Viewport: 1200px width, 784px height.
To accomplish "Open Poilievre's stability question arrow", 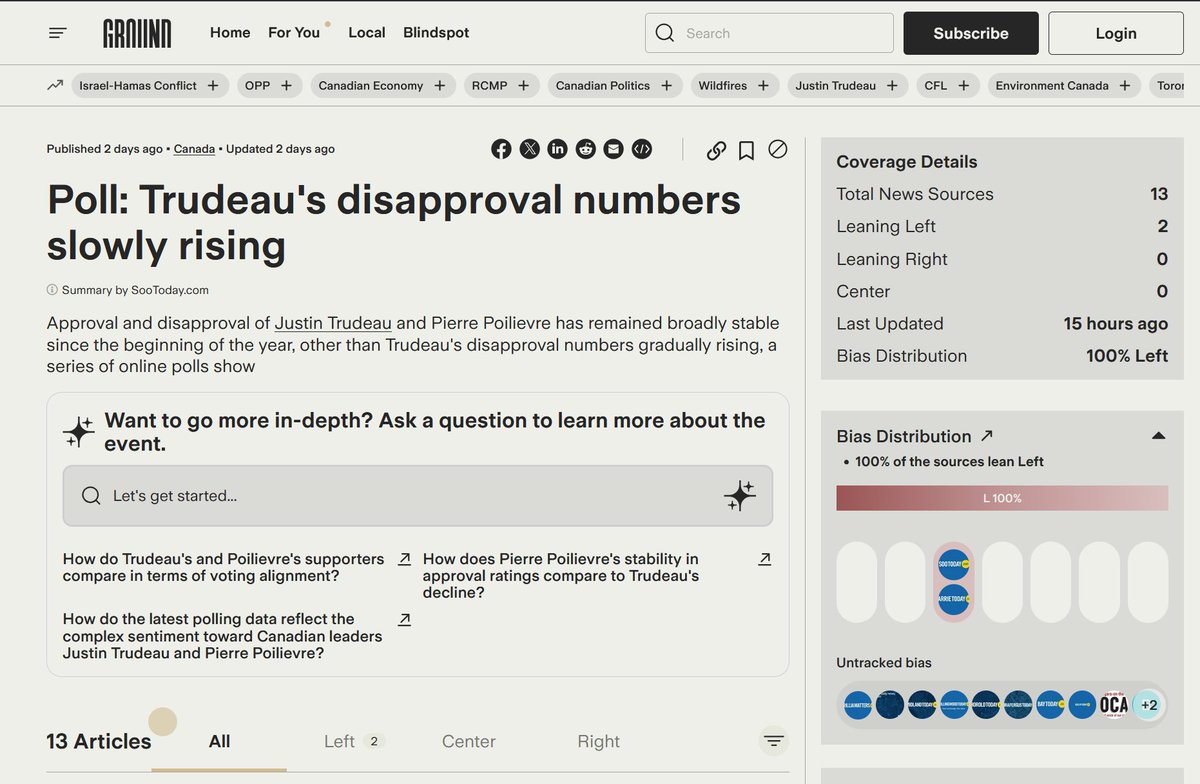I will coord(764,559).
